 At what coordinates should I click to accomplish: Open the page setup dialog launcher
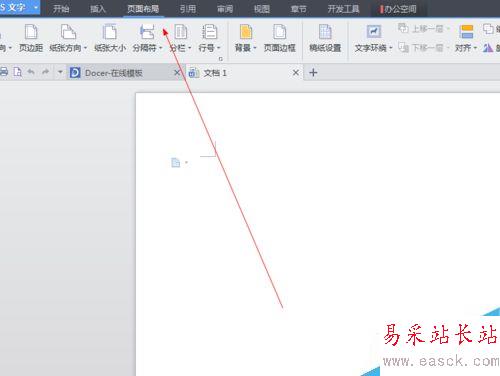(x=221, y=59)
